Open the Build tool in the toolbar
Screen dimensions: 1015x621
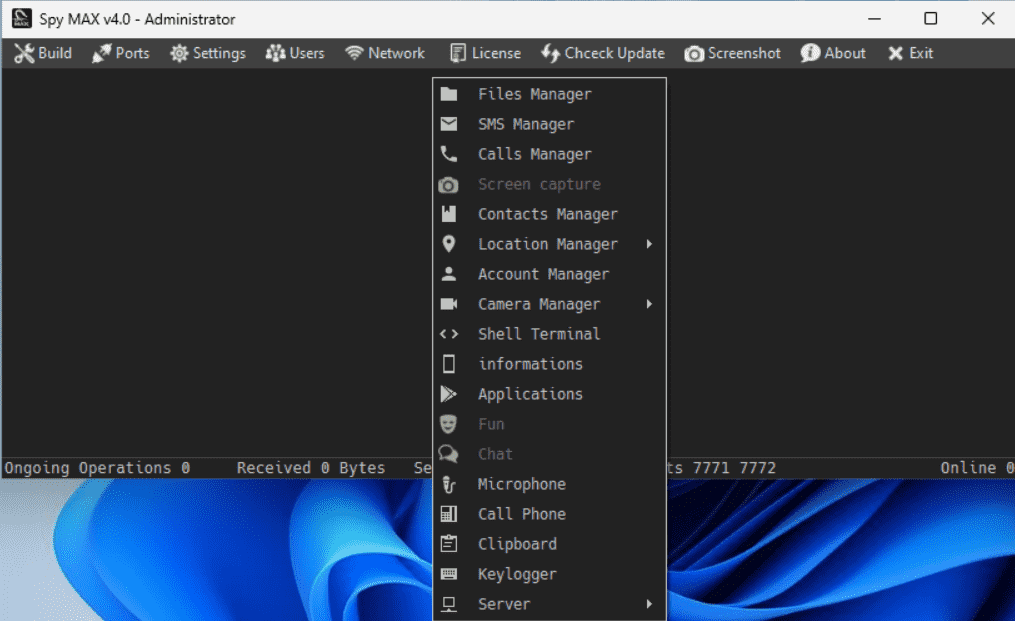[43, 53]
